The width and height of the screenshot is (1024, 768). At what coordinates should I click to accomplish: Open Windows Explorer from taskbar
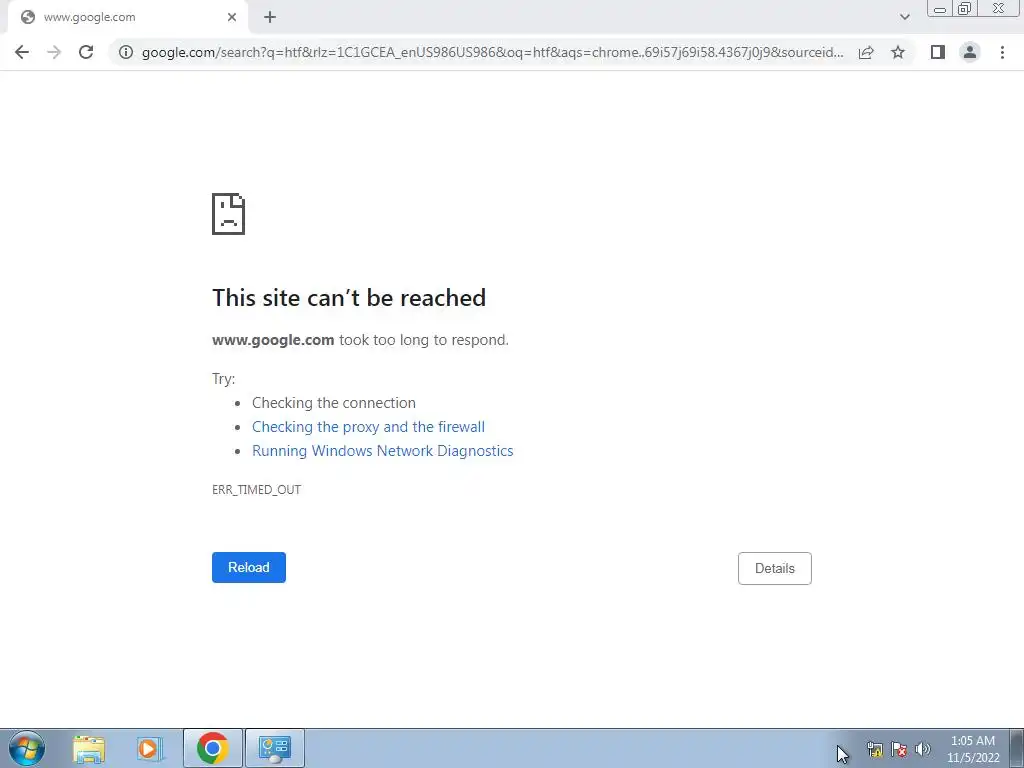88,748
